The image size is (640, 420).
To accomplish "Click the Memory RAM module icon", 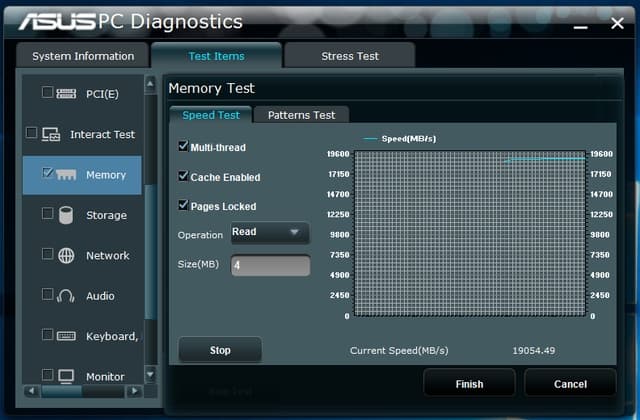I will coord(66,175).
